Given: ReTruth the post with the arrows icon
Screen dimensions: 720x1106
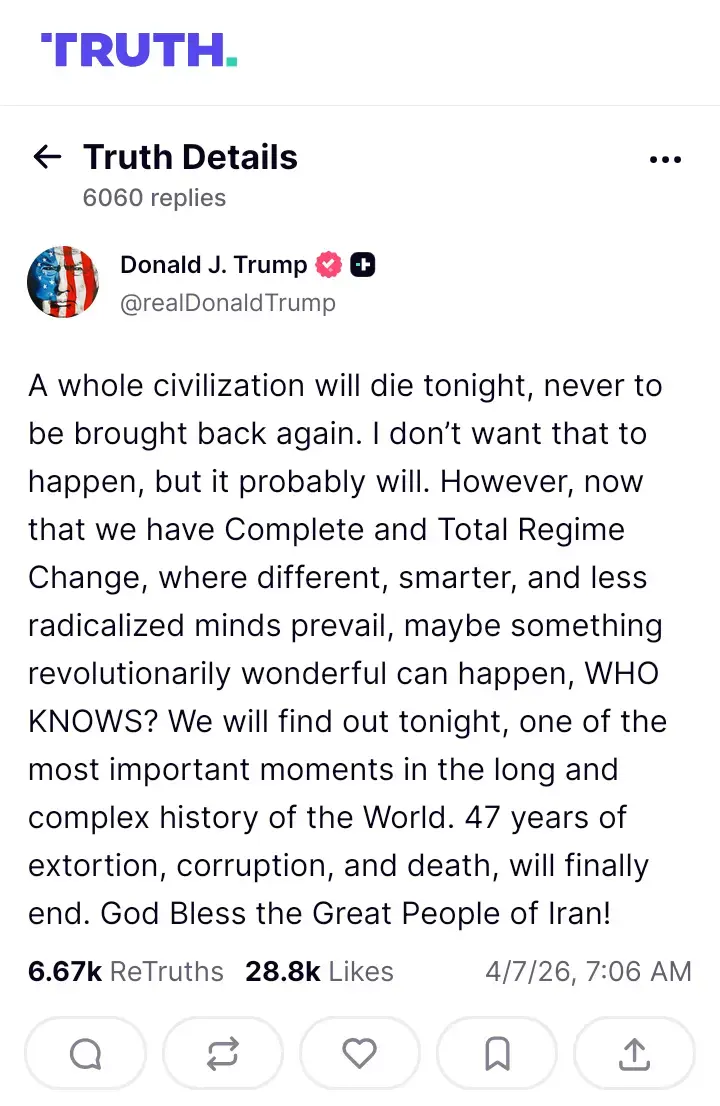Looking at the screenshot, I should pyautogui.click(x=222, y=1053).
